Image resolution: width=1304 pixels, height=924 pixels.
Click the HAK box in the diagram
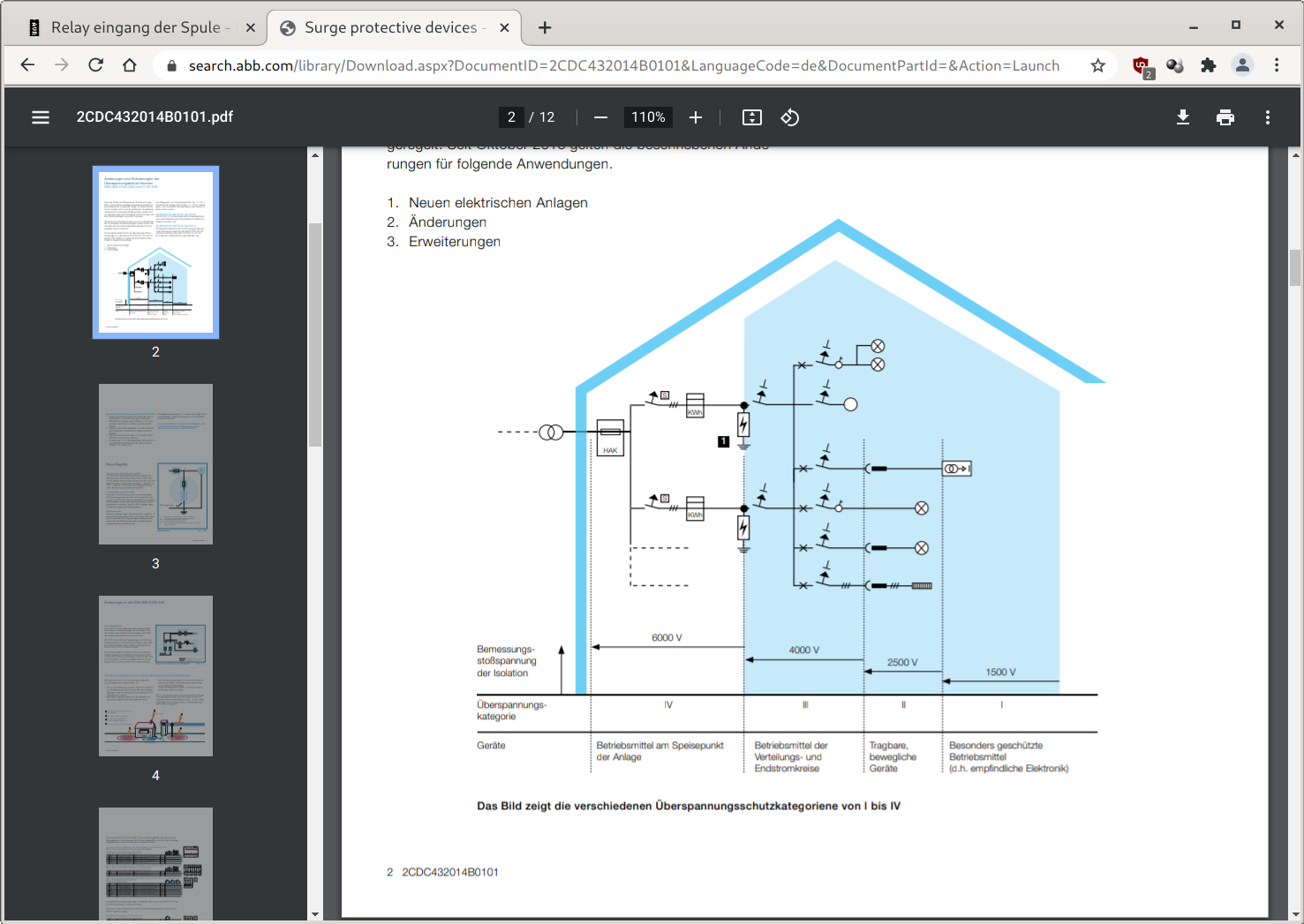[x=611, y=438]
